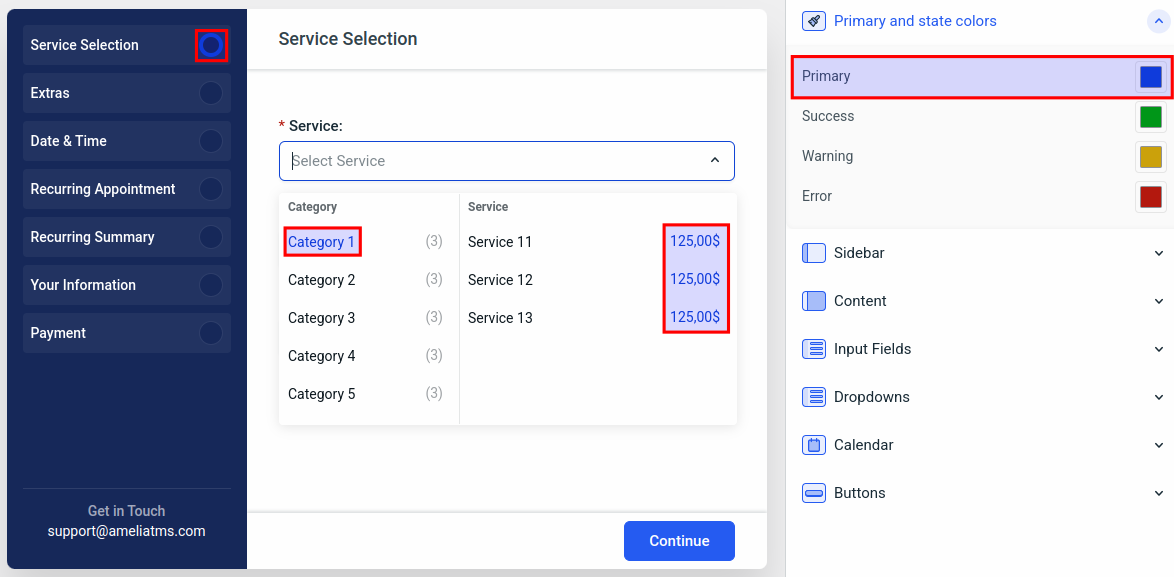Open the Primary color swatch
Image resolution: width=1174 pixels, height=577 pixels.
pos(1151,77)
